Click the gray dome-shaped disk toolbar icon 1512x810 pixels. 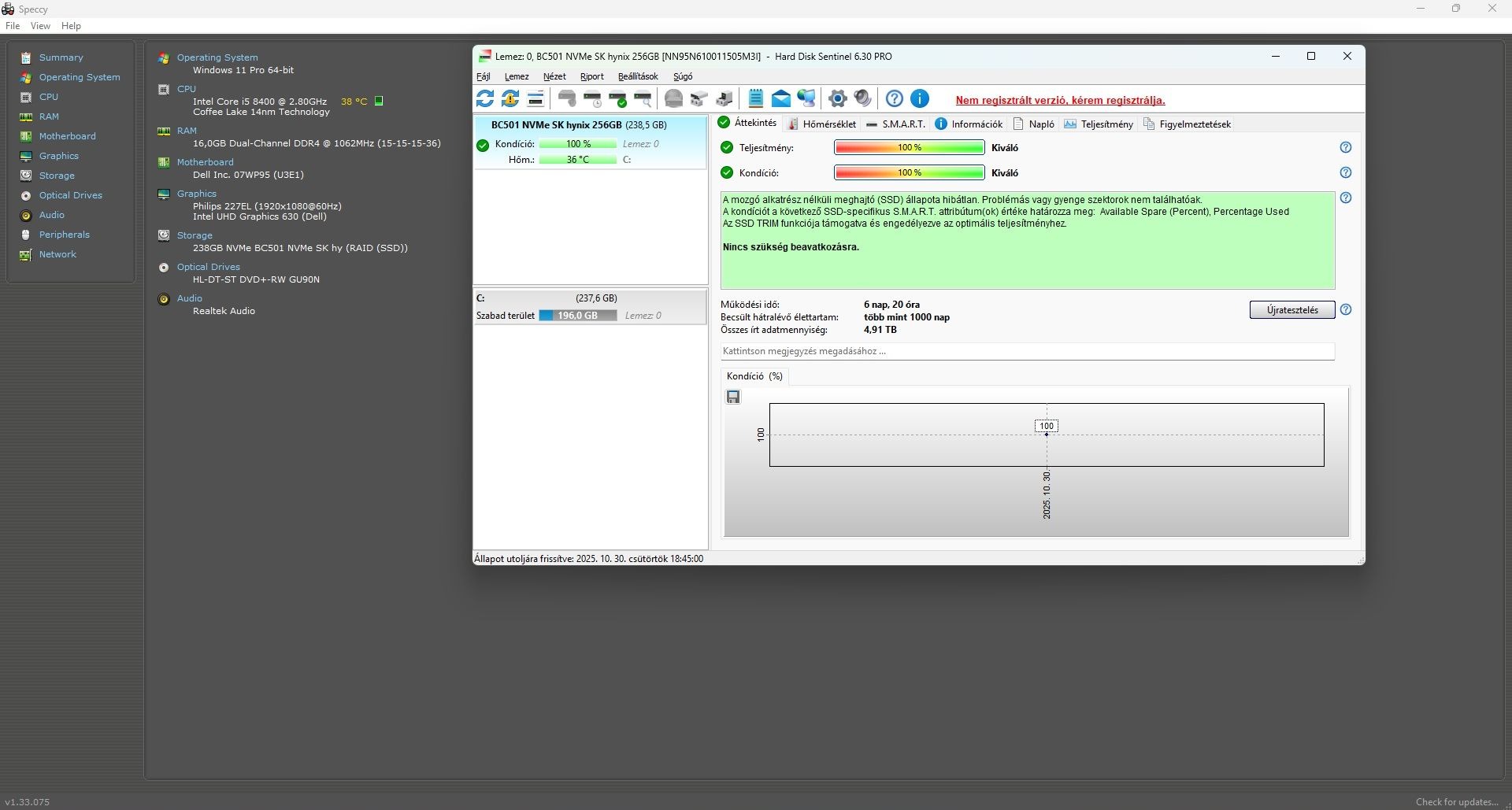[673, 98]
